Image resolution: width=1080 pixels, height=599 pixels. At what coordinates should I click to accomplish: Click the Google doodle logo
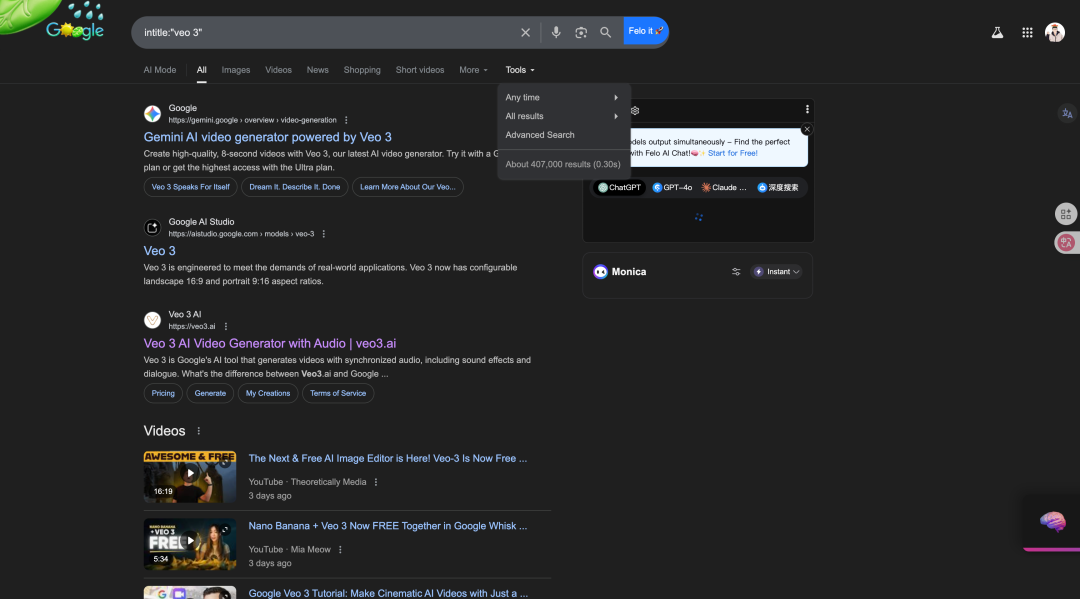(74, 28)
